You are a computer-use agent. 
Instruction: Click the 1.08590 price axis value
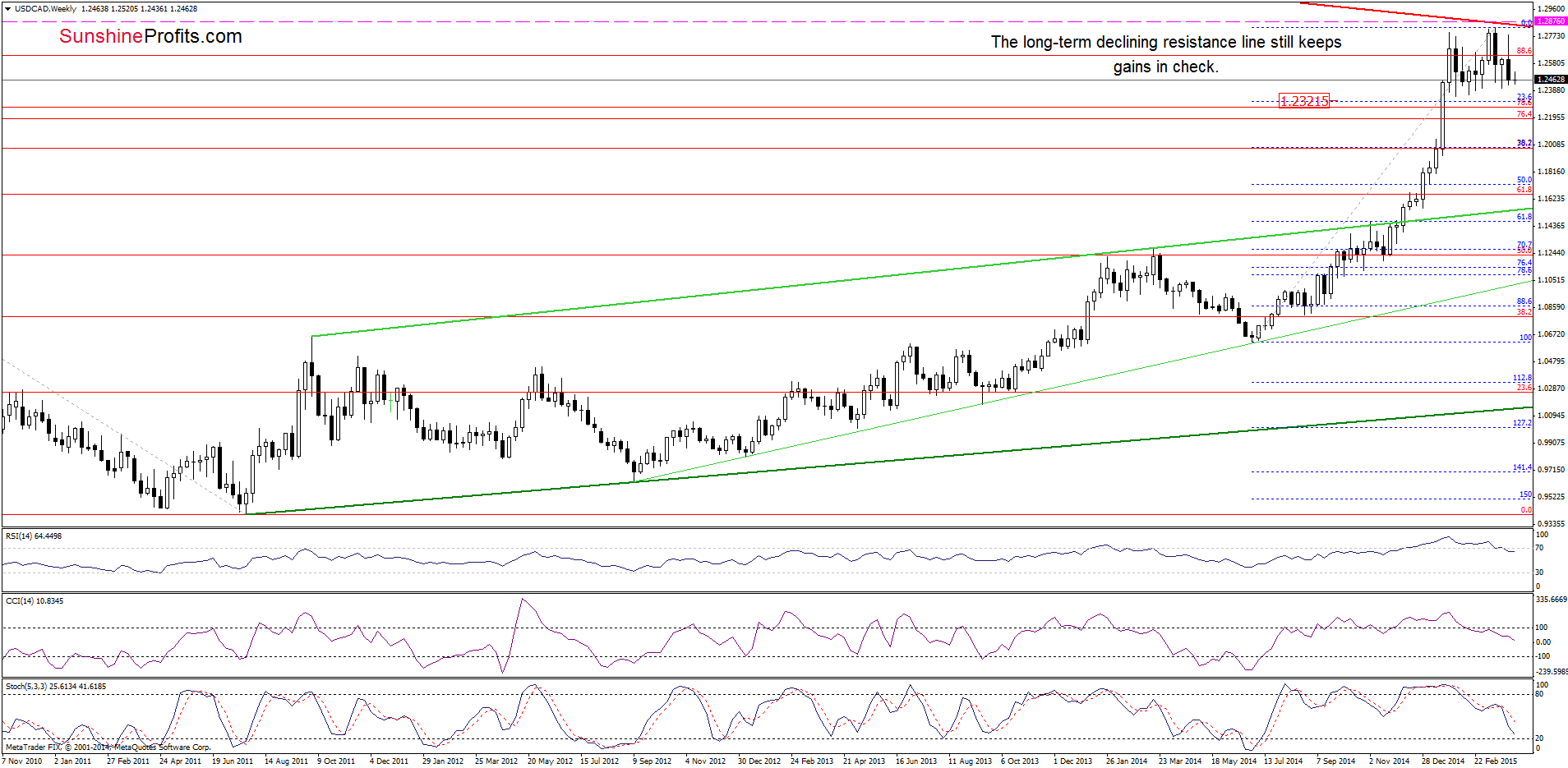(x=1551, y=307)
